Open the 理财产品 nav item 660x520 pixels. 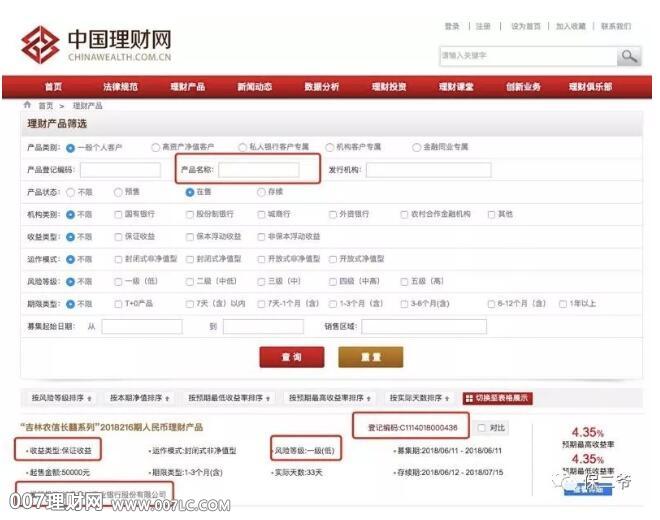click(188, 87)
